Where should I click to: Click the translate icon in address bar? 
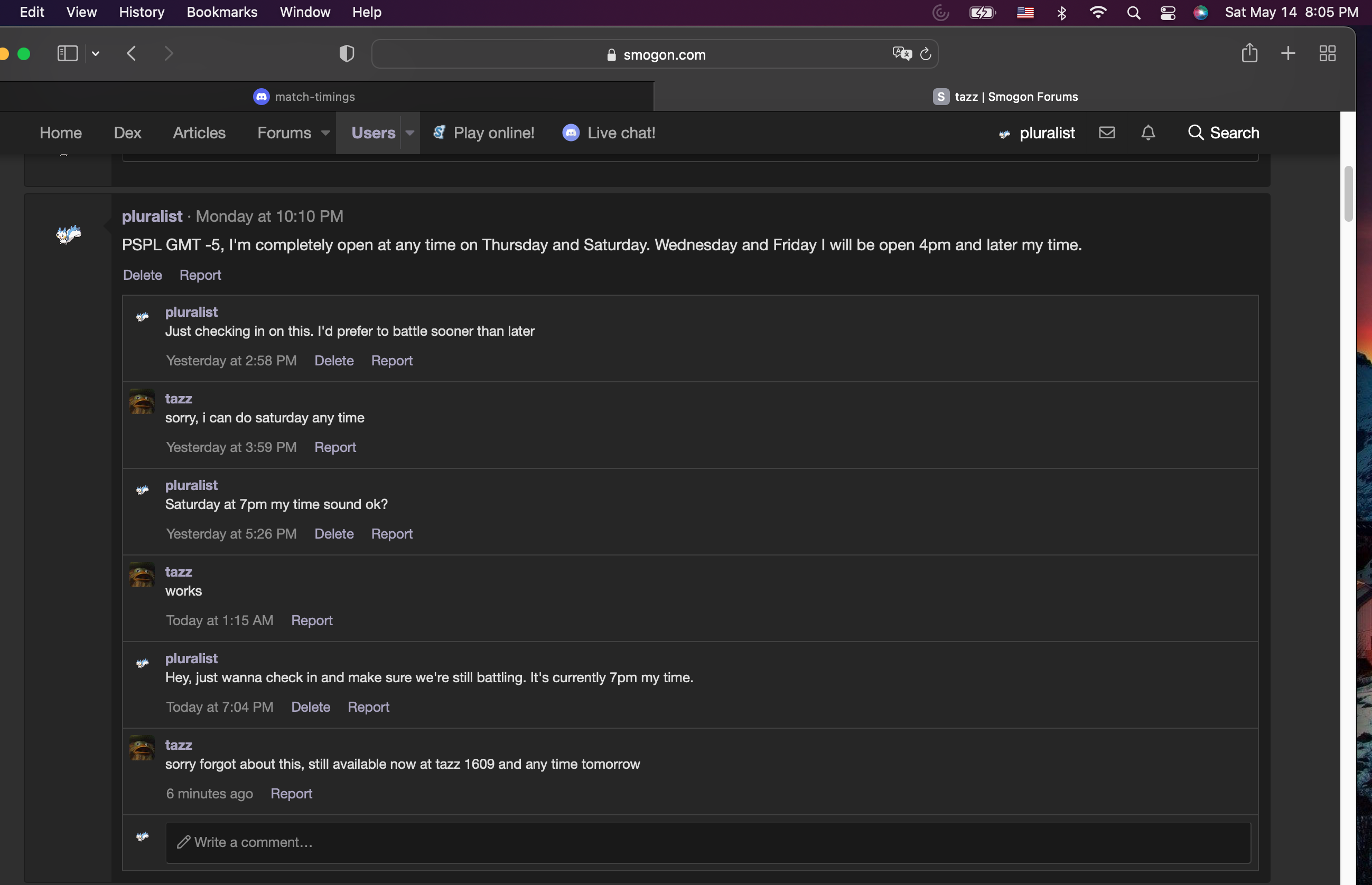[x=901, y=54]
